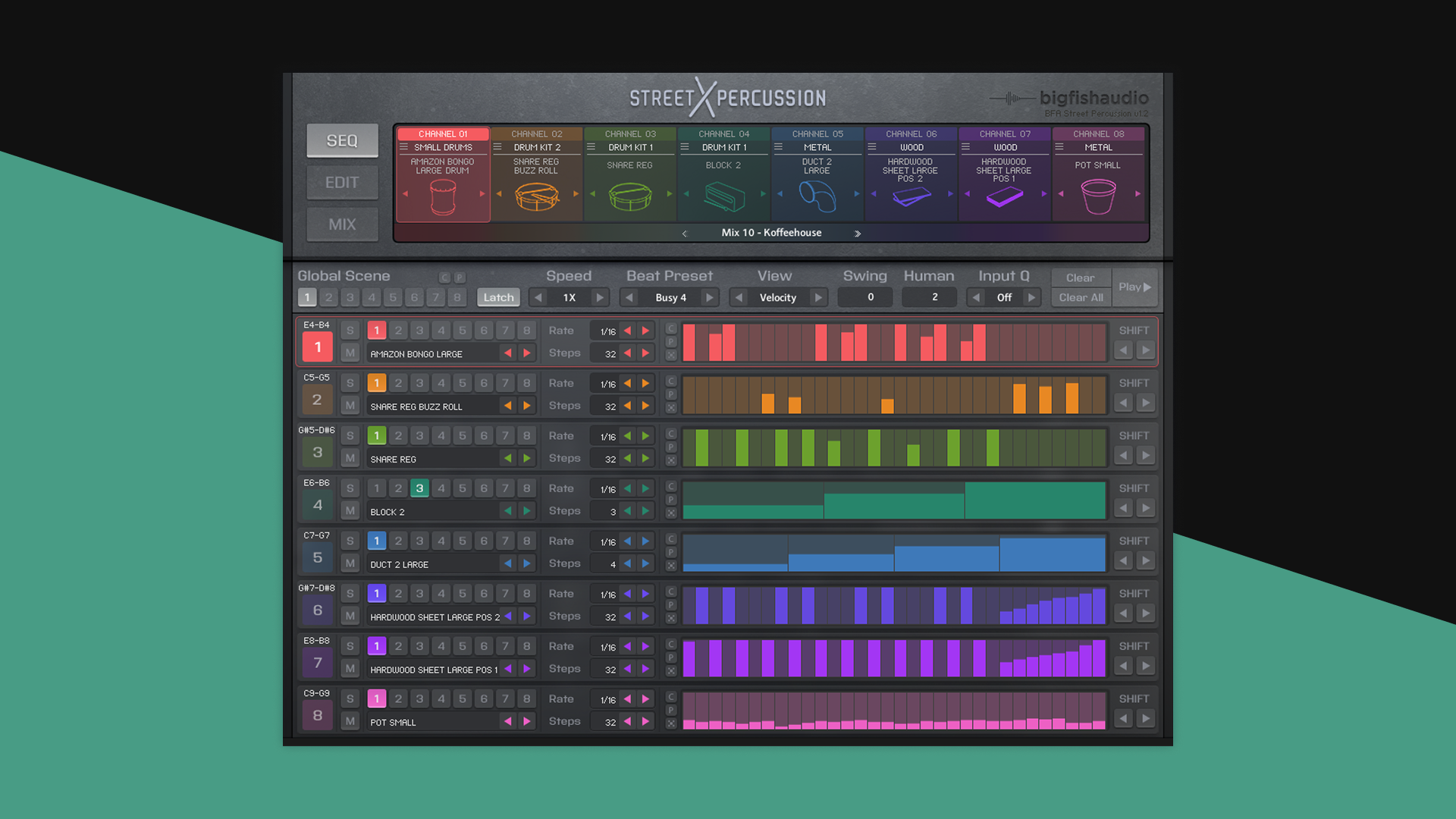Open the Channel 03 hamburger menu icon
Screen dimensions: 1456x819
pos(591,148)
